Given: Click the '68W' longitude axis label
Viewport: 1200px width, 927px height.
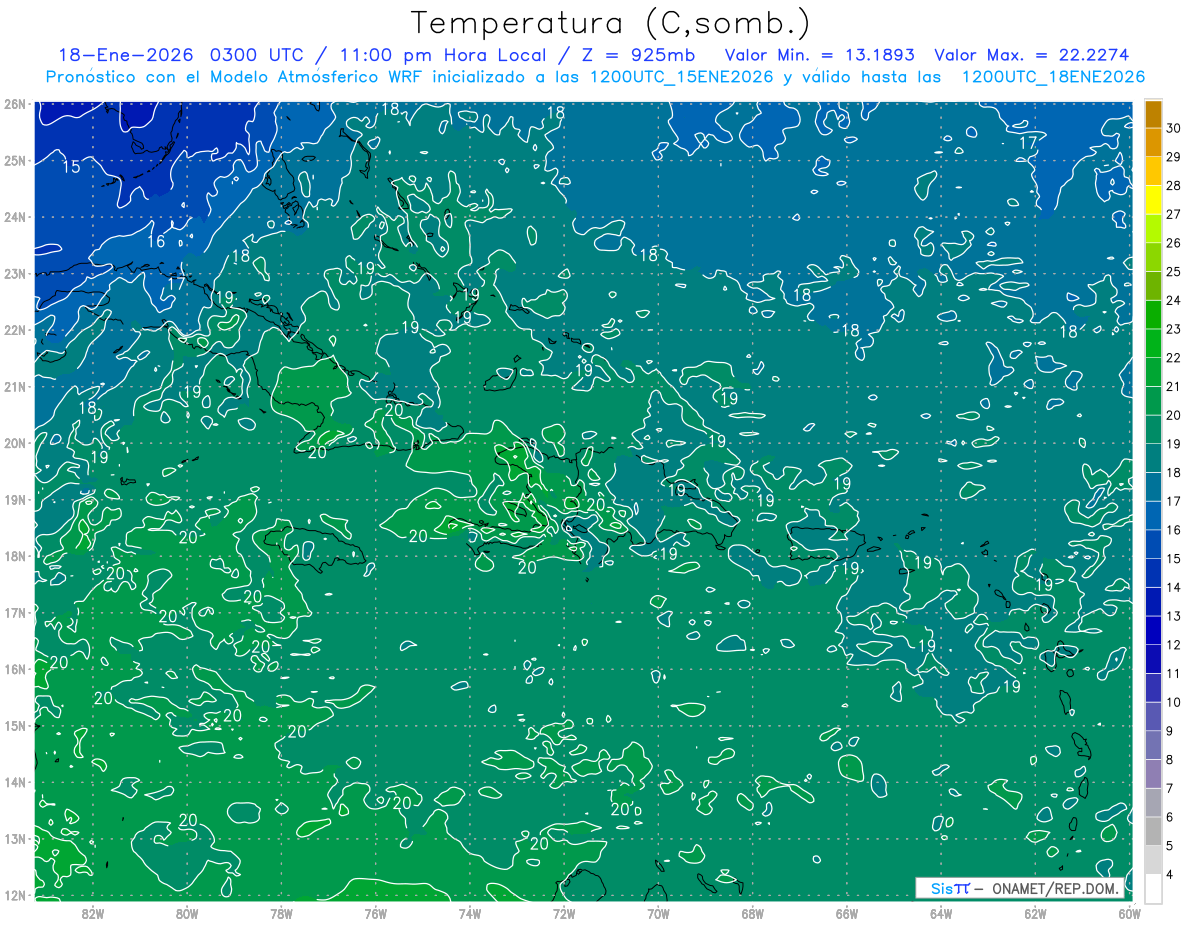Looking at the screenshot, I should pyautogui.click(x=753, y=913).
